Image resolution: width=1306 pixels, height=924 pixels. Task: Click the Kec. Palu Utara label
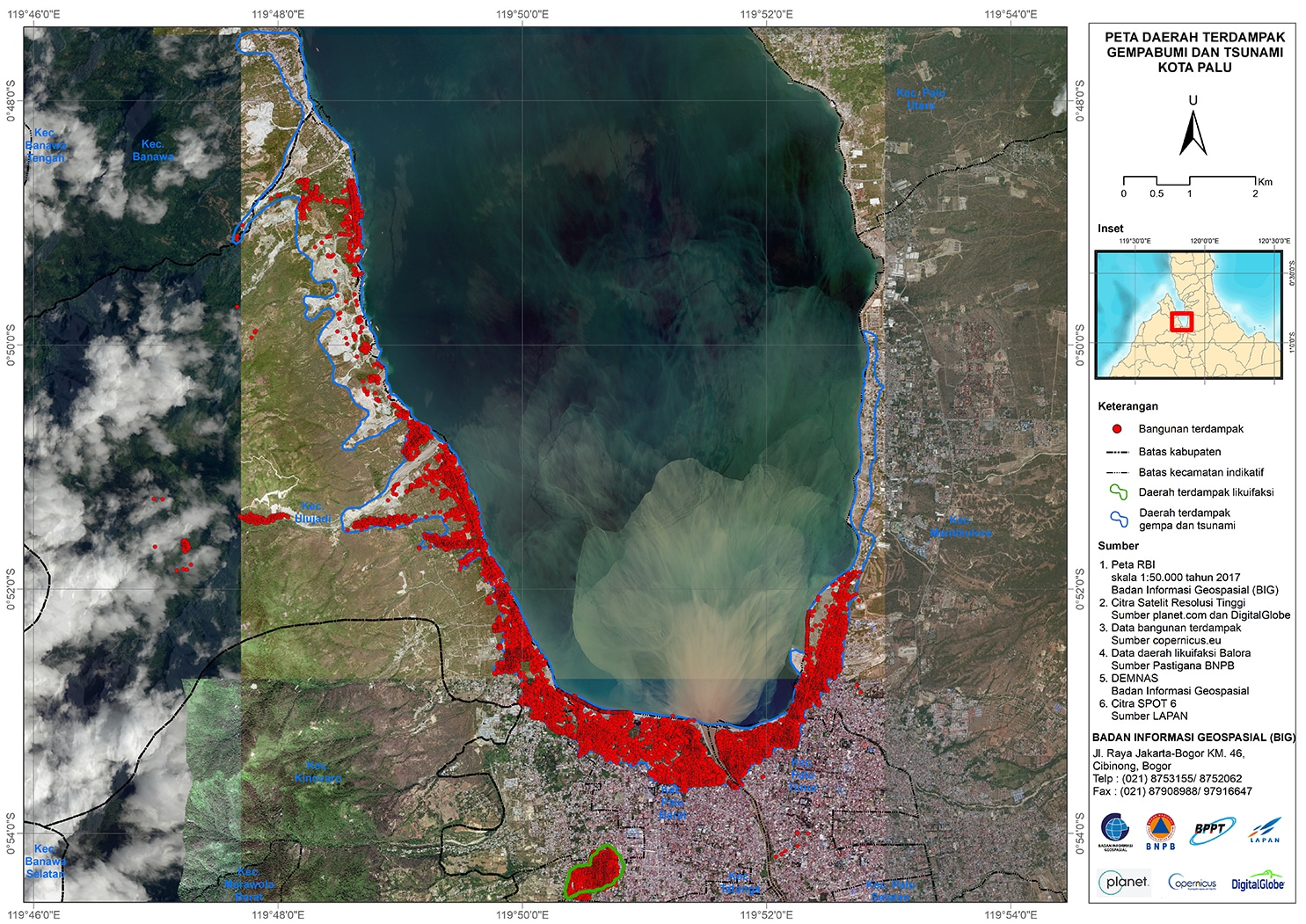(921, 99)
